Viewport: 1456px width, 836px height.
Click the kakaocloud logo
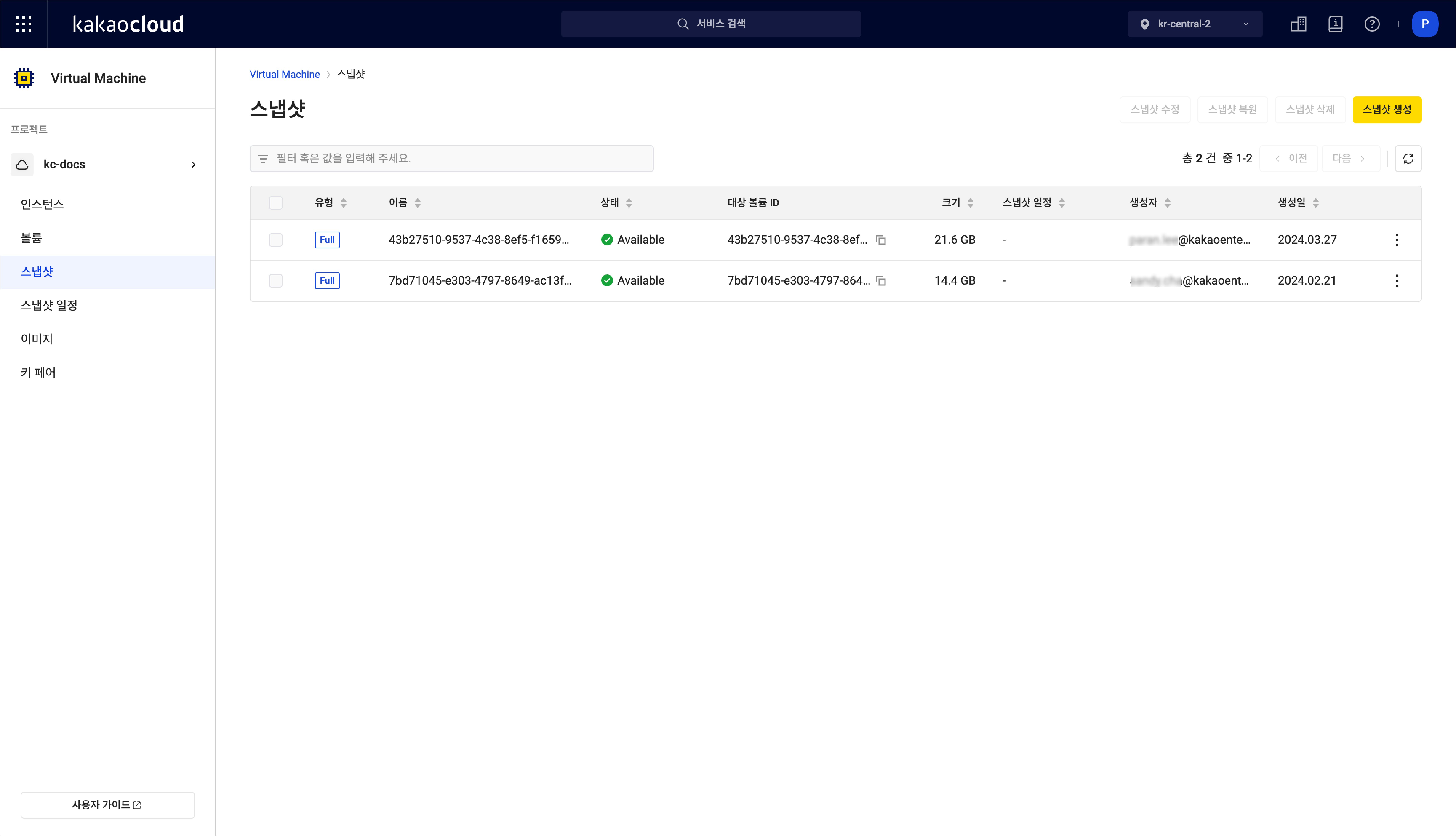[x=128, y=24]
